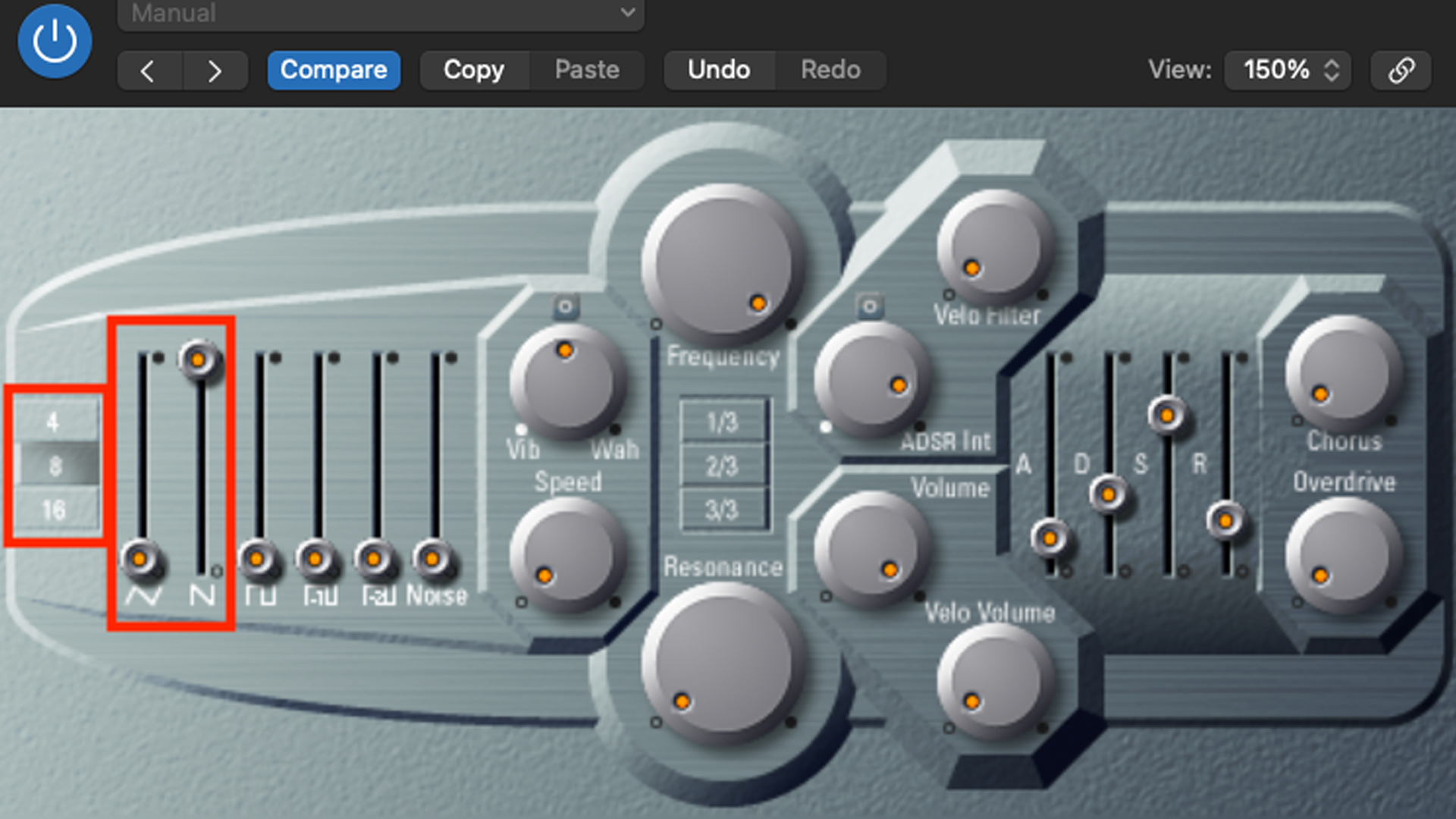The width and height of the screenshot is (1456, 819).
Task: Toggle small button above ADSR Int knob
Action: pyautogui.click(x=870, y=307)
